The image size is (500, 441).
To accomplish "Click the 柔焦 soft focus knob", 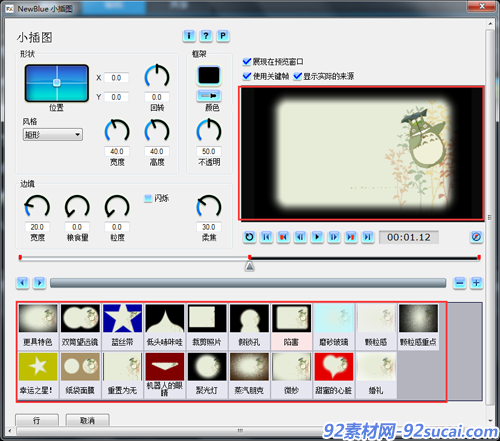I will coord(209,207).
